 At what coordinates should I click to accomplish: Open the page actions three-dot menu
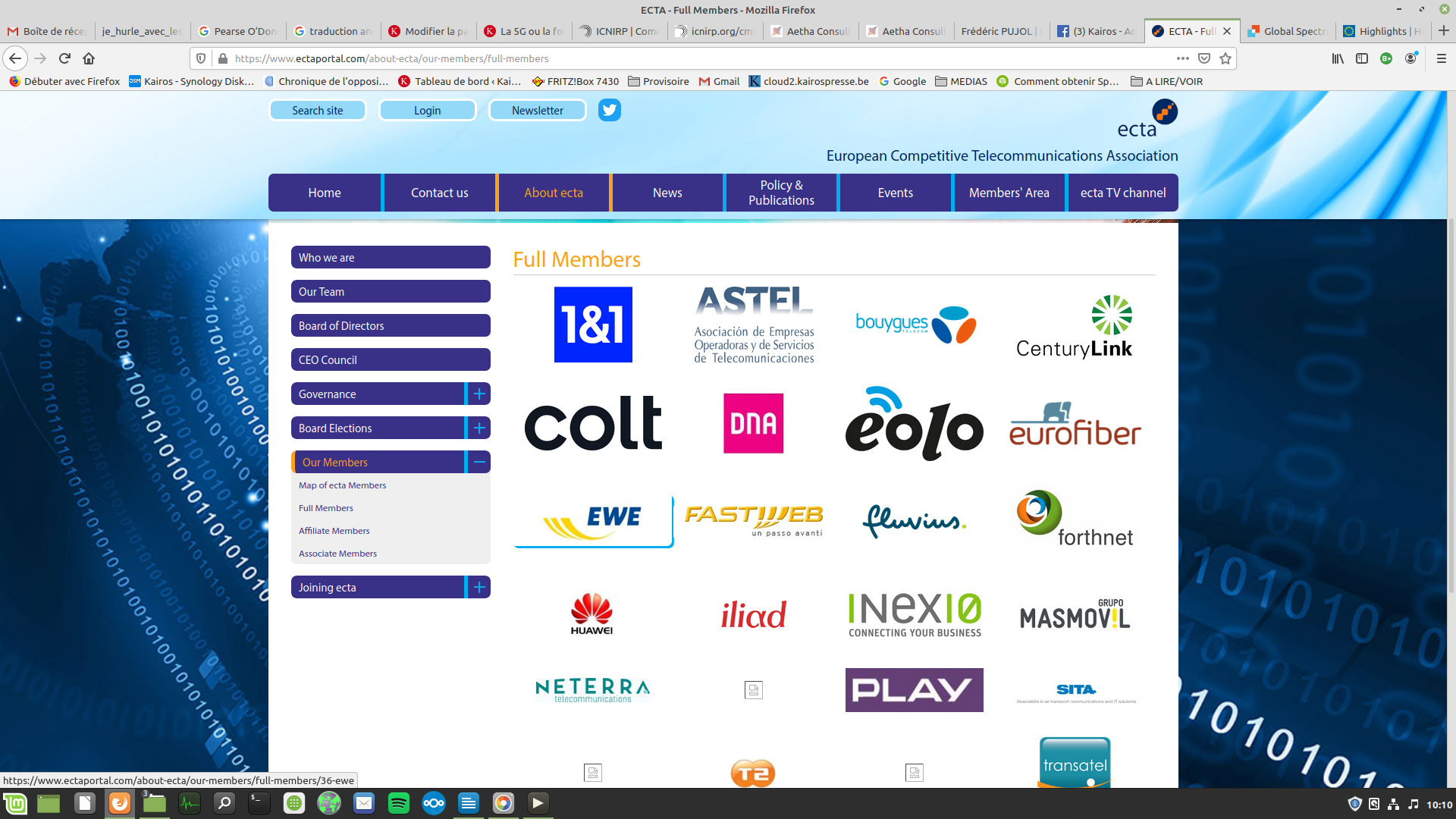(x=1182, y=58)
